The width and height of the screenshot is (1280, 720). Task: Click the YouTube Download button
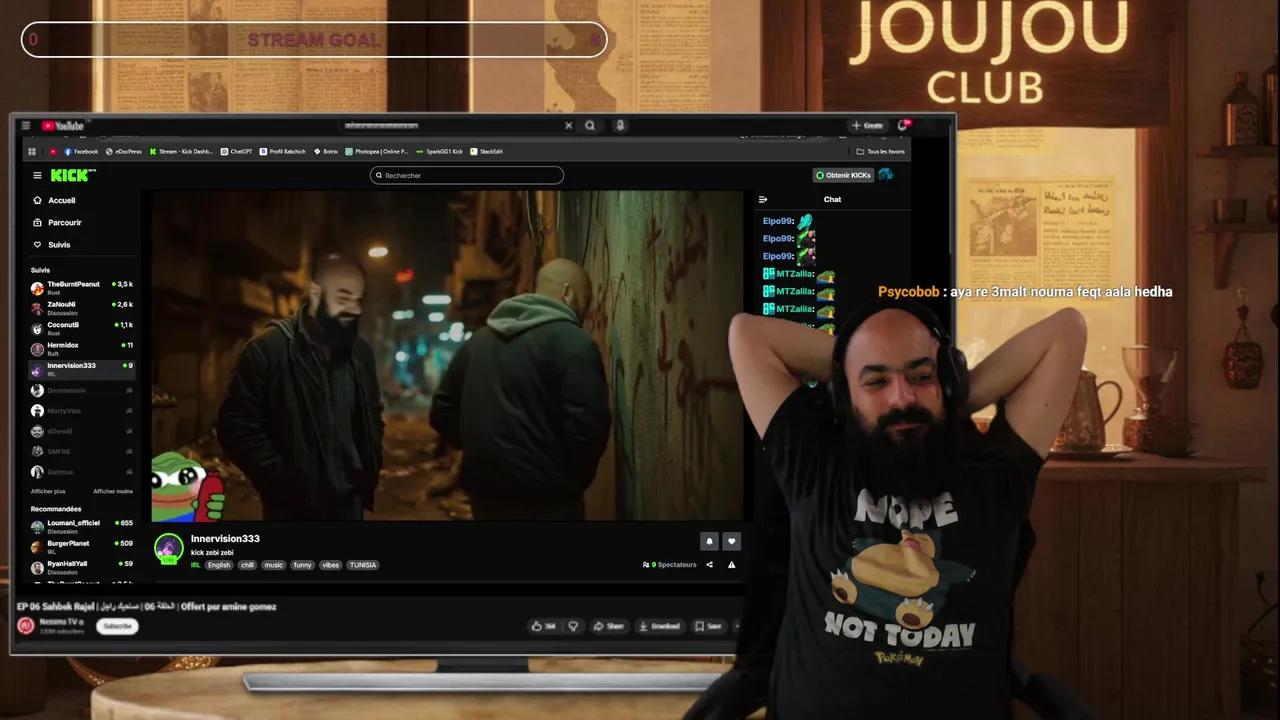[660, 626]
